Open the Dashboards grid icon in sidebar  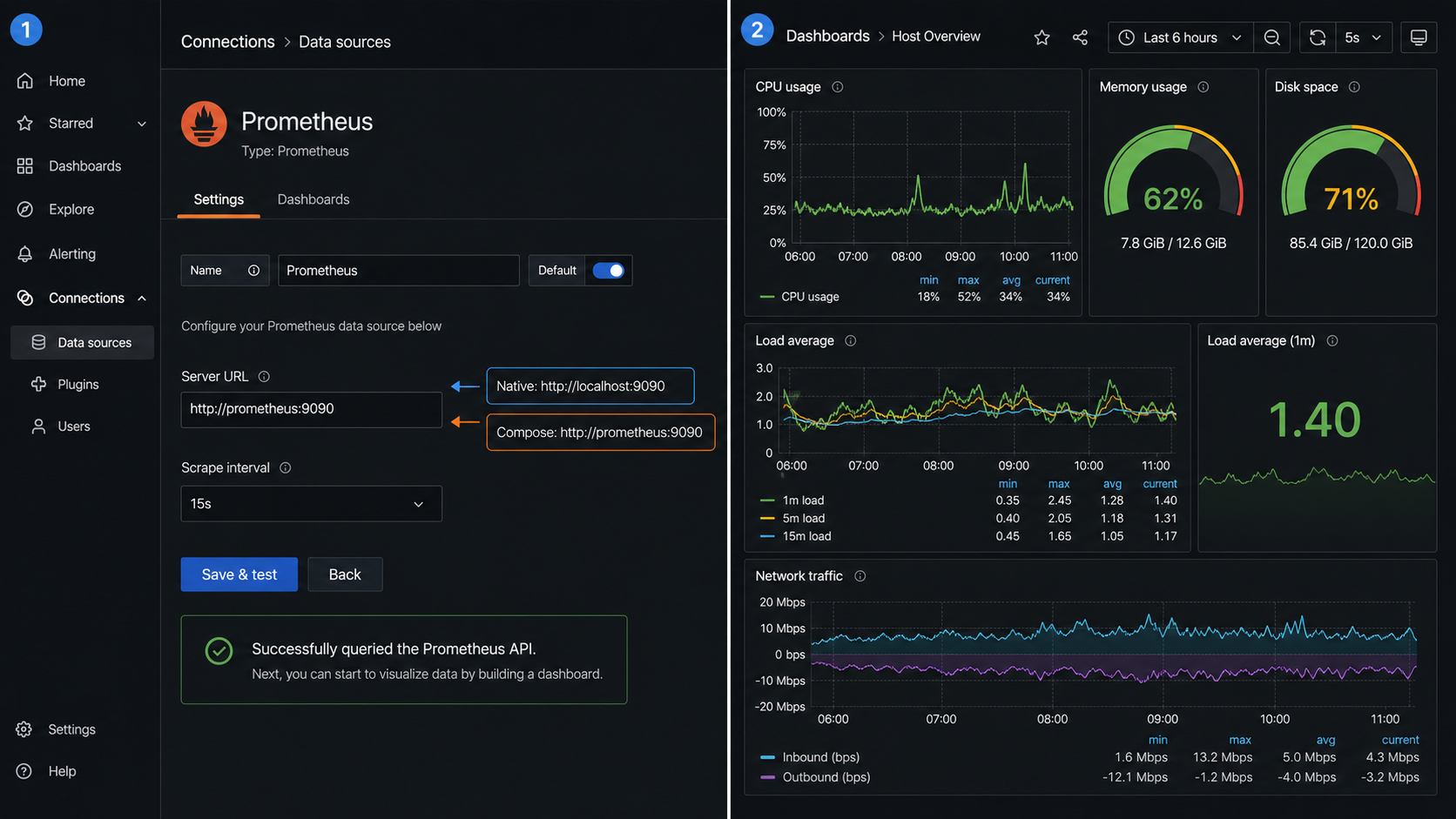(x=25, y=166)
